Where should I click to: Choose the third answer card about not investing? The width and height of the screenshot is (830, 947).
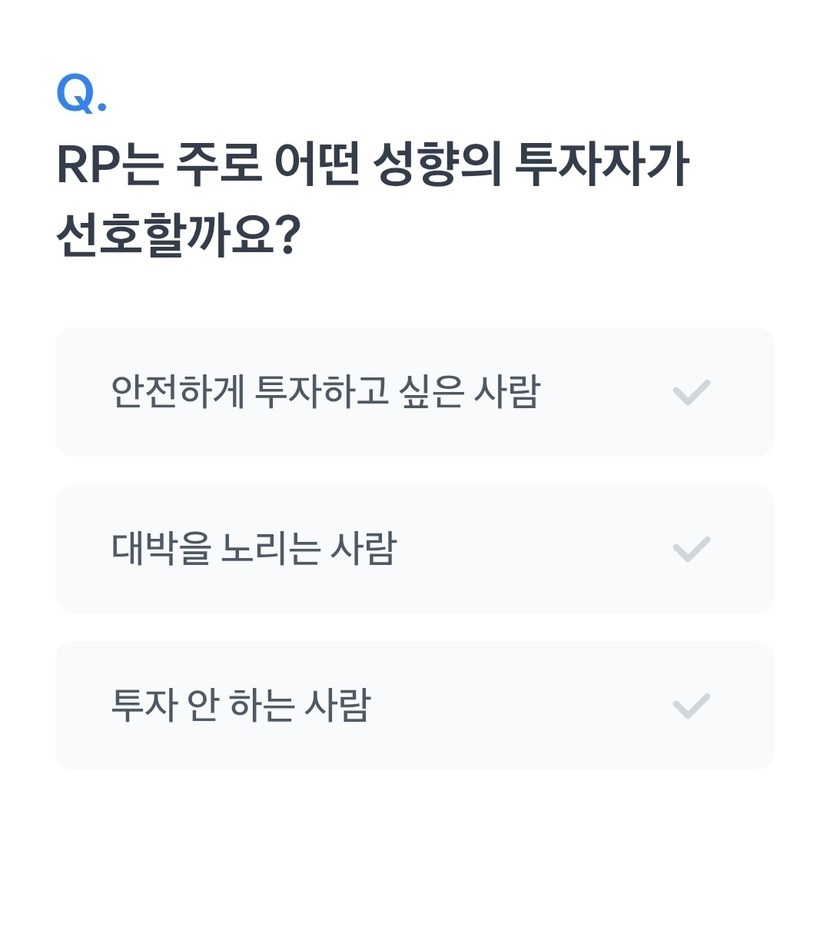(x=414, y=706)
